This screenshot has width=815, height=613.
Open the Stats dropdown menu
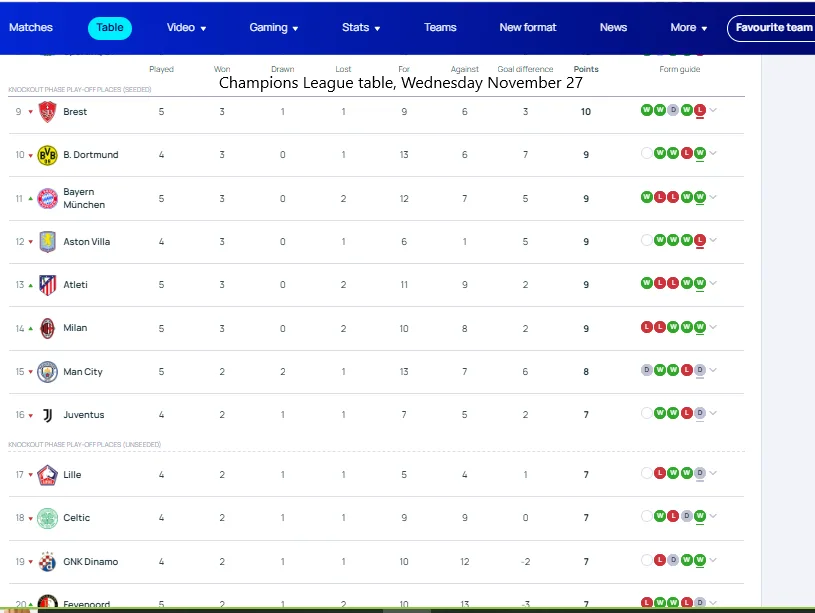click(x=360, y=28)
